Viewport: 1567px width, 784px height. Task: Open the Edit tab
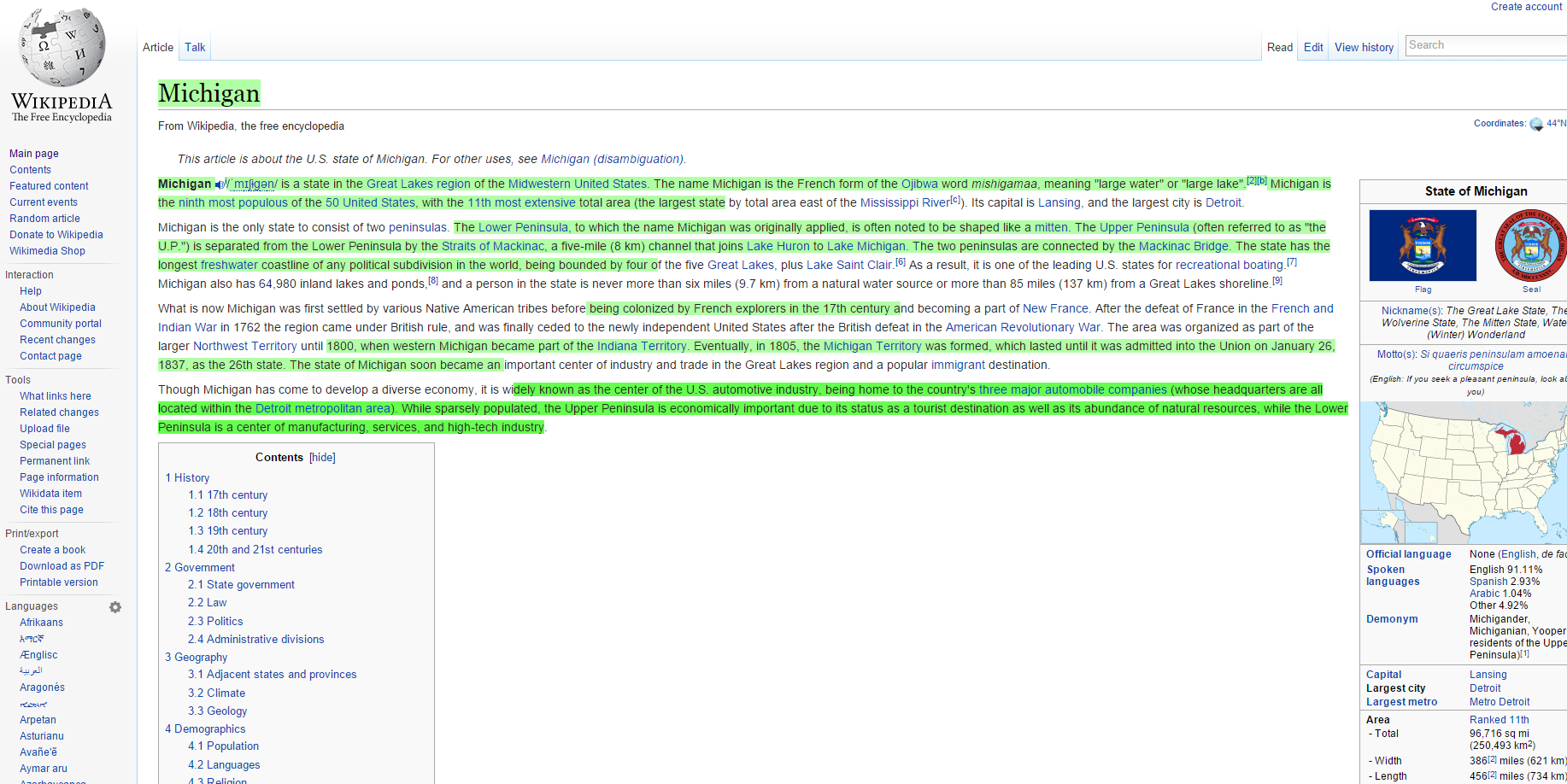point(1313,48)
